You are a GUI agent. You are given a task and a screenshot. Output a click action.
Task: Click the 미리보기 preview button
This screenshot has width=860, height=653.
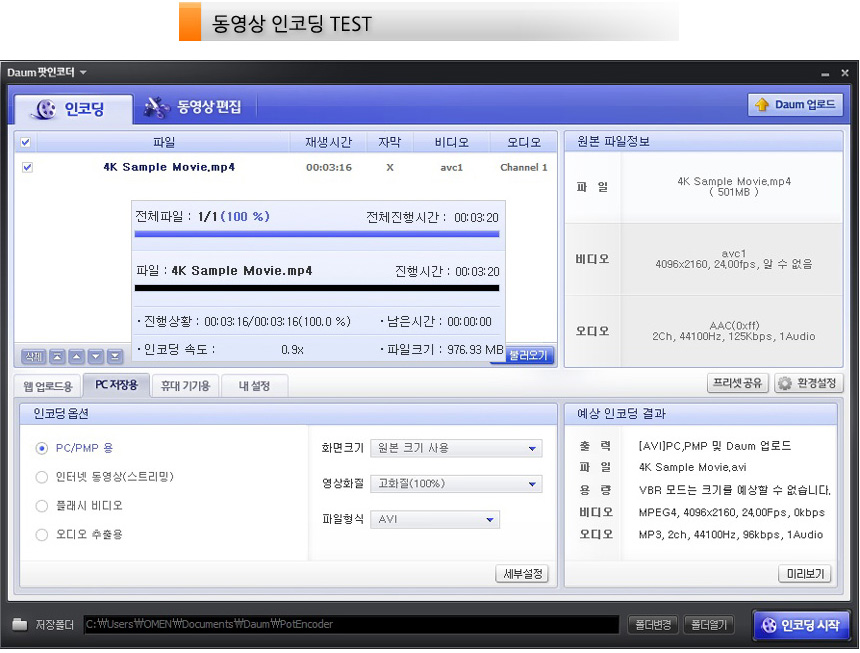805,574
